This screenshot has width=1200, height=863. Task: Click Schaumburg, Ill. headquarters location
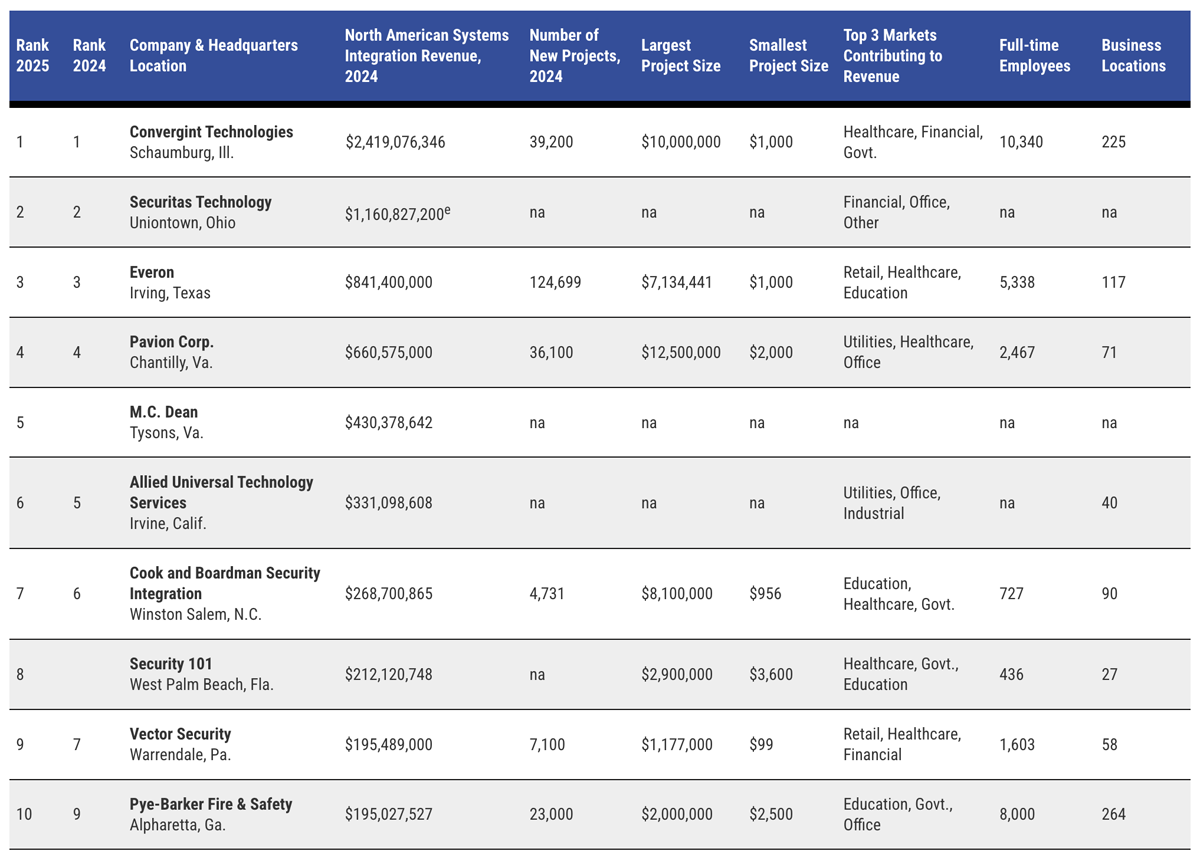(182, 153)
